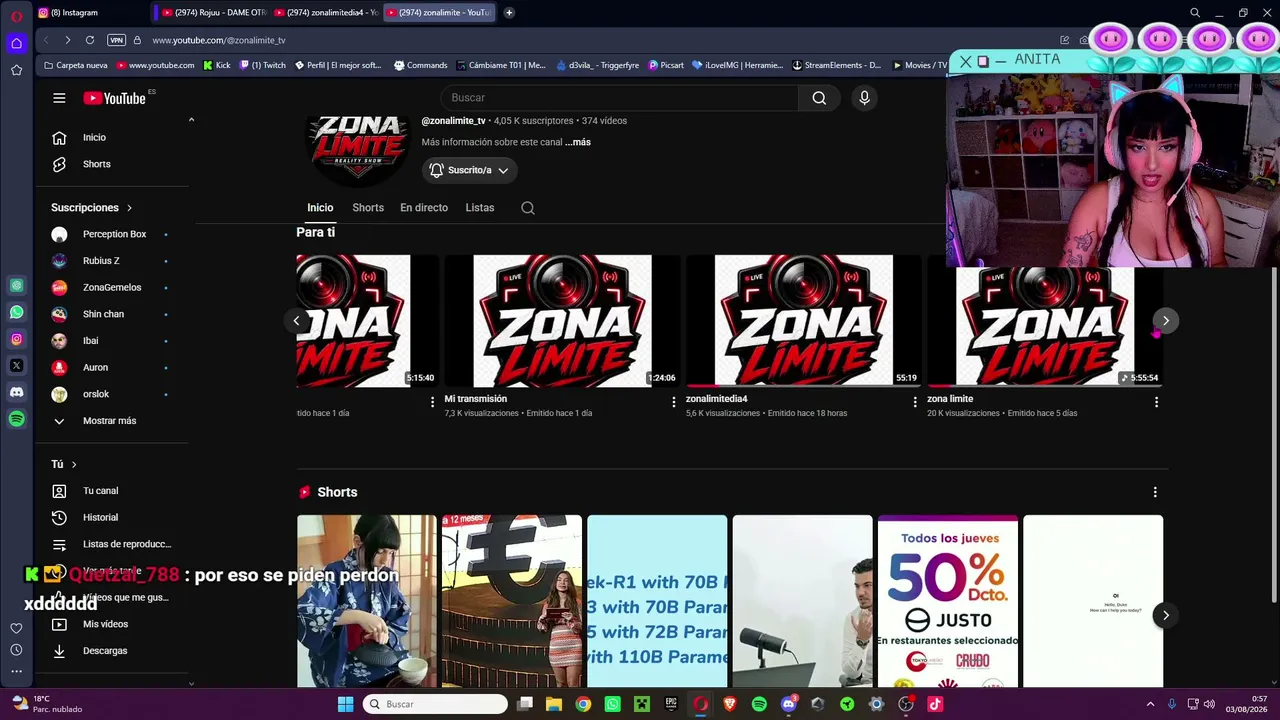Image resolution: width=1280 pixels, height=720 pixels.
Task: Open the Shorts section options menu
Action: point(1155,492)
